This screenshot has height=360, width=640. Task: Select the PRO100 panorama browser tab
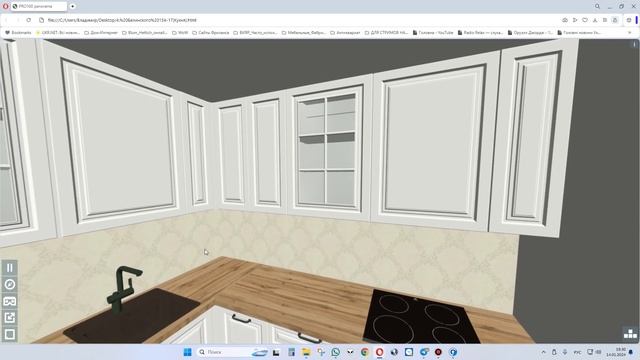[x=39, y=7]
